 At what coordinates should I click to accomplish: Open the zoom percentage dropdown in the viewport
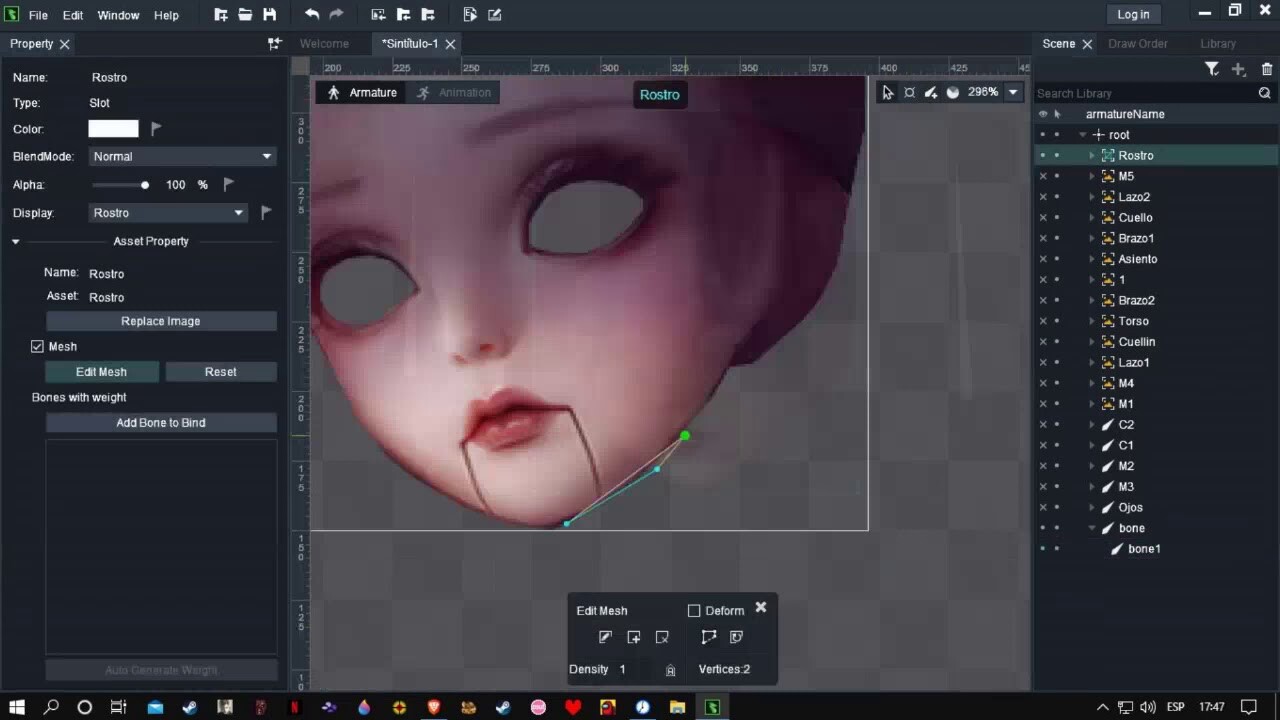pos(1012,92)
